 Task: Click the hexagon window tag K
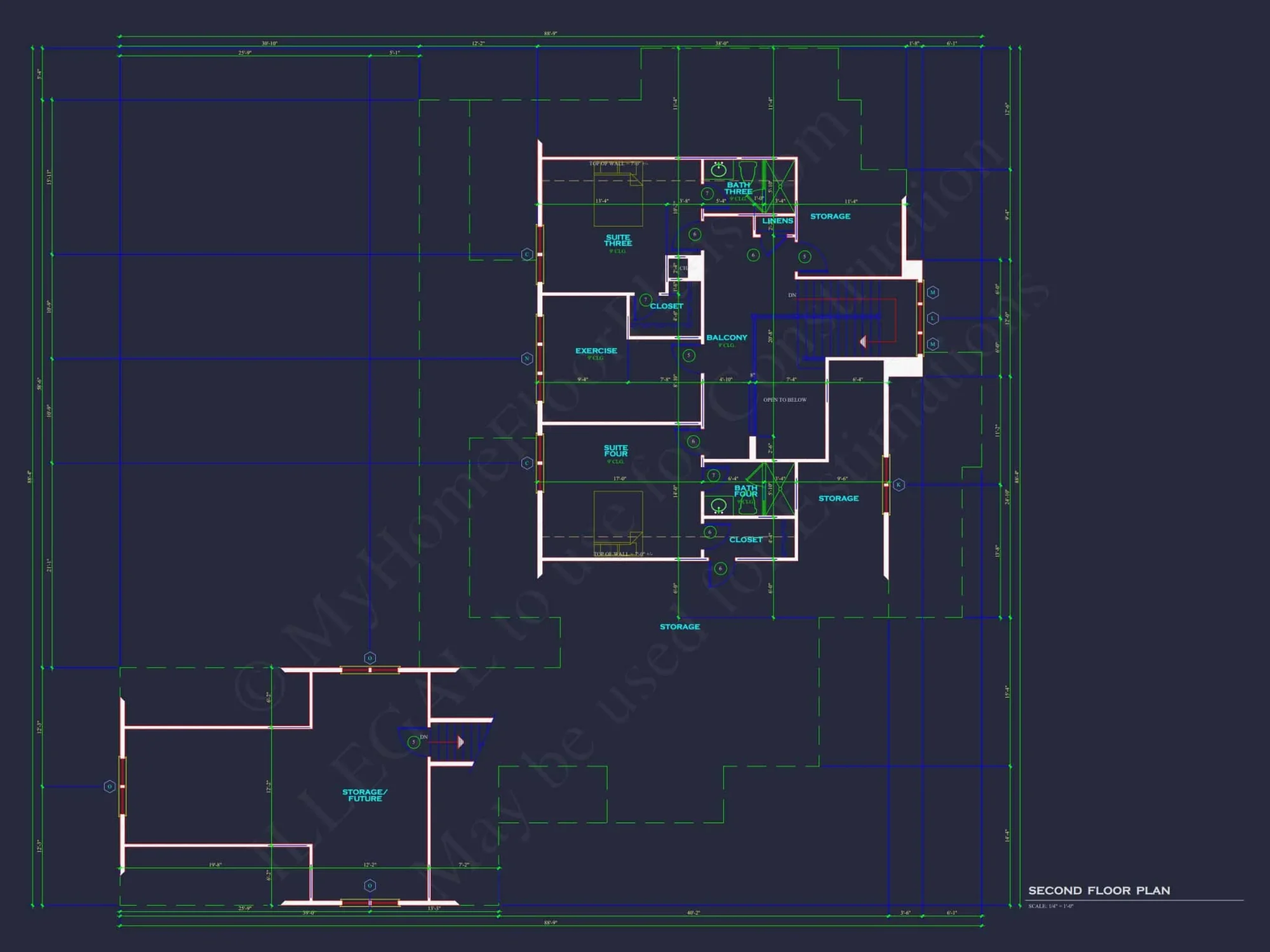[x=899, y=485]
